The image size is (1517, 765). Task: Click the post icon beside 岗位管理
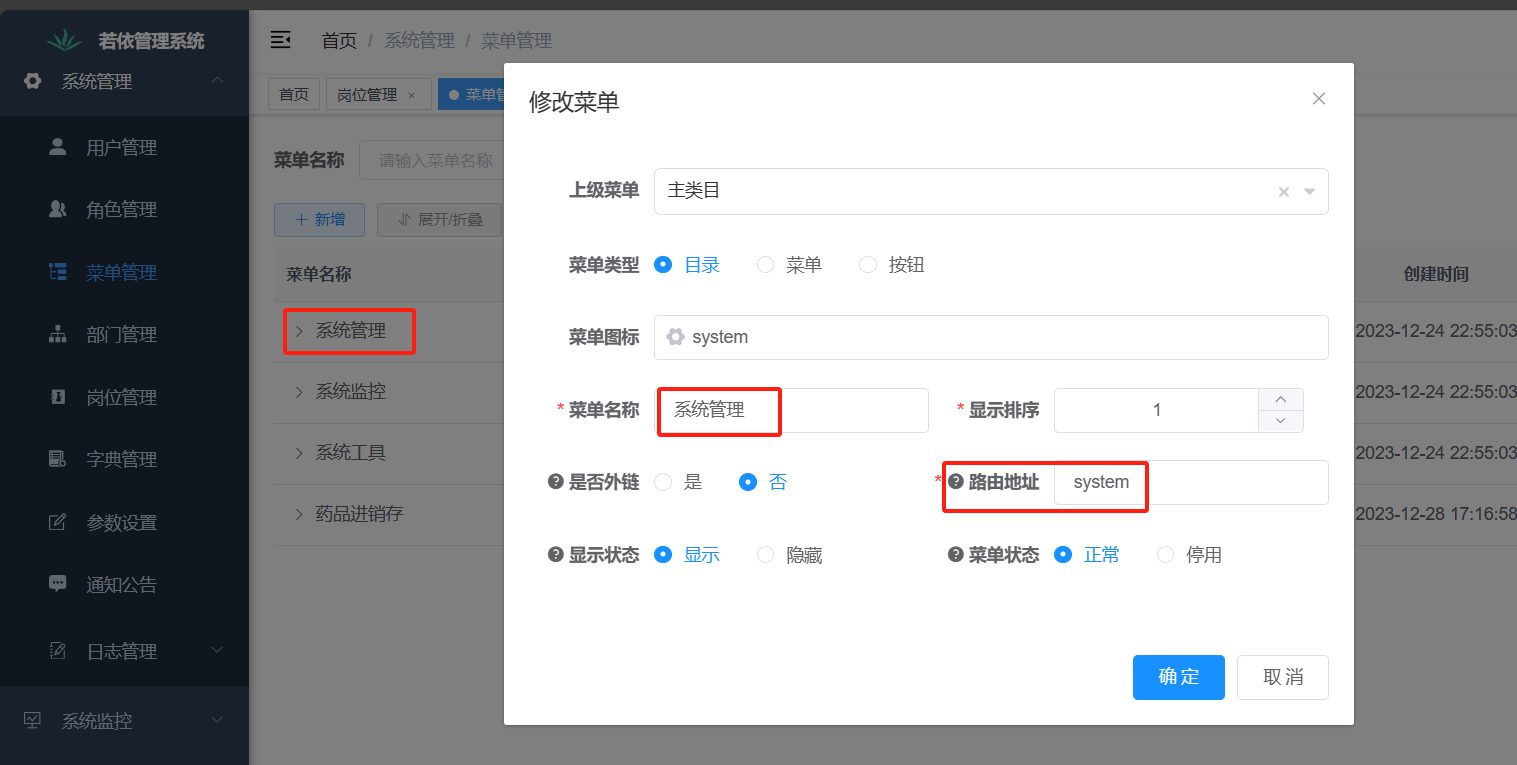(x=58, y=397)
